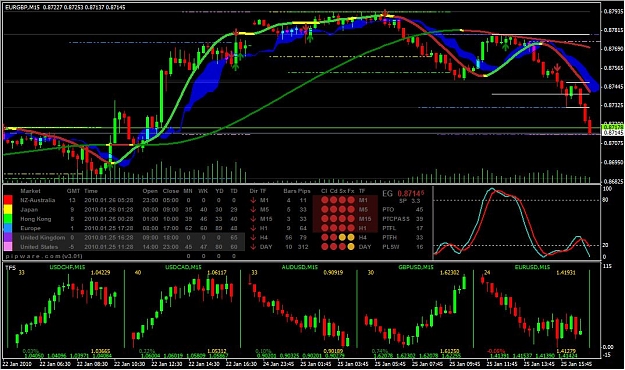Image resolution: width=625 pixels, height=370 pixels.
Task: Click the red down arrow beside H4 direction
Action: coord(253,237)
